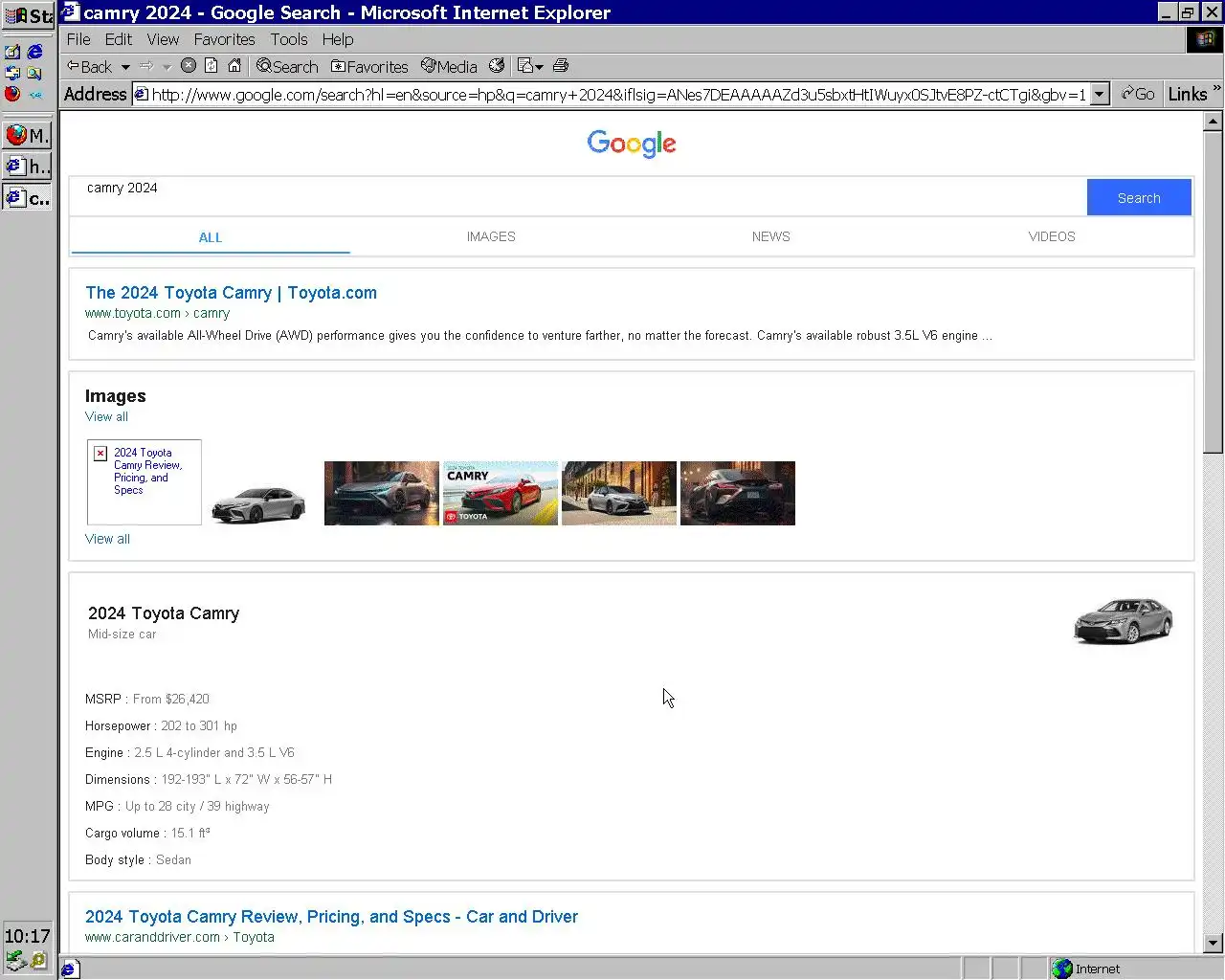Click the upper View all link under Images
Viewport: 1225px width, 980px height.
pyautogui.click(x=106, y=416)
